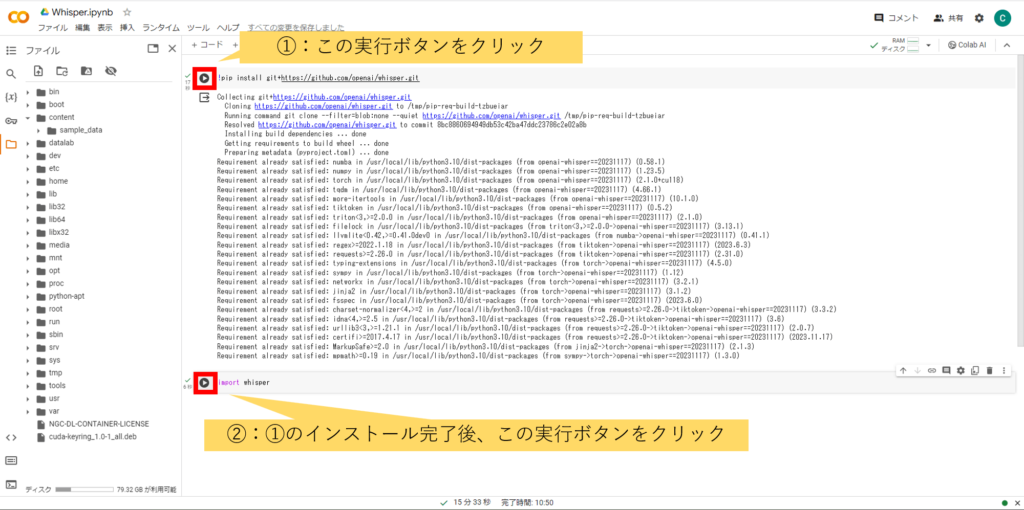Image resolution: width=1024 pixels, height=510 pixels.
Task: Run the pip install whisper cell
Action: [204, 78]
